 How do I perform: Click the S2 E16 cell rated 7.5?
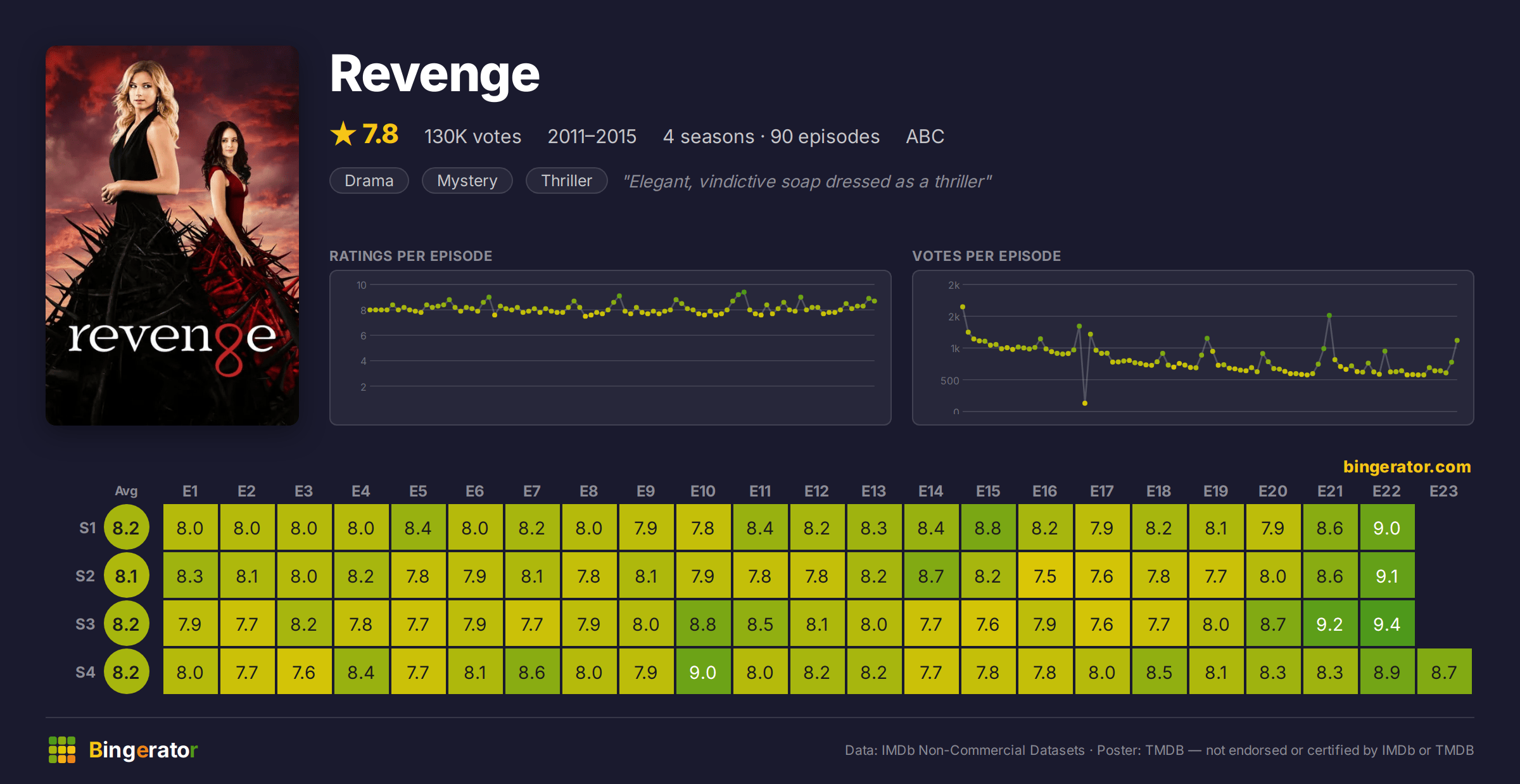pyautogui.click(x=1045, y=576)
